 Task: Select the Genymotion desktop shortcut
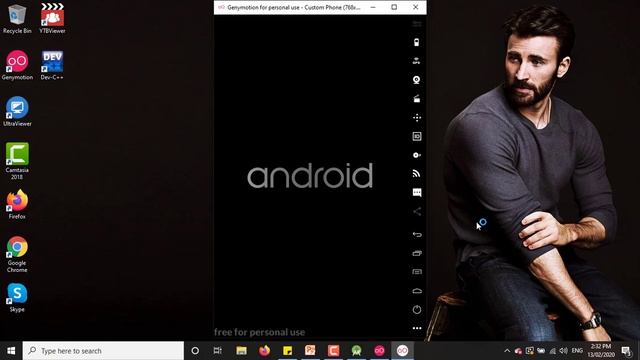tap(17, 65)
